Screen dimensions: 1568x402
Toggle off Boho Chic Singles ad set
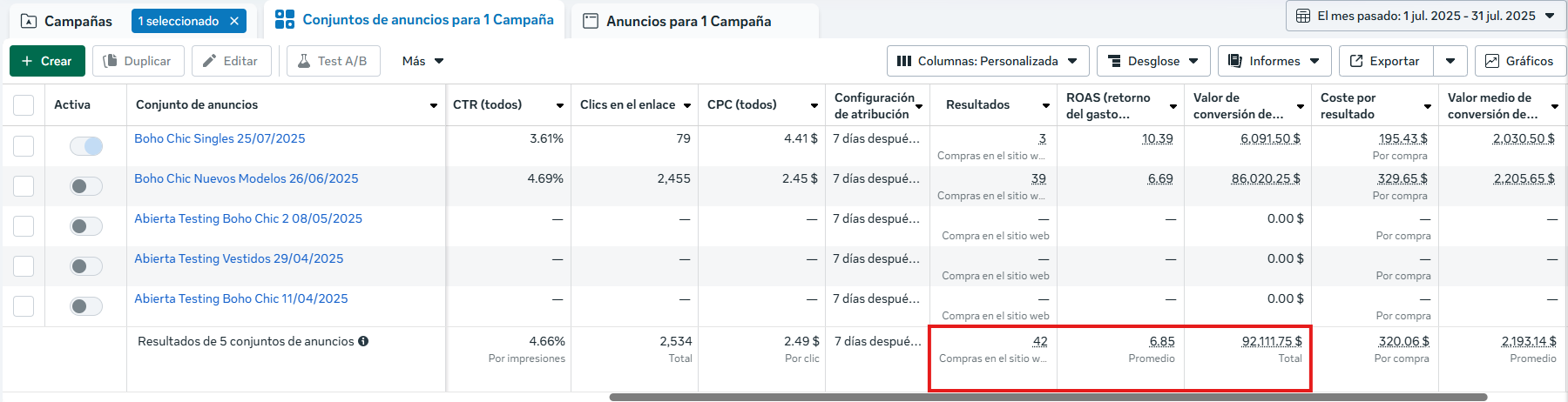[86, 146]
